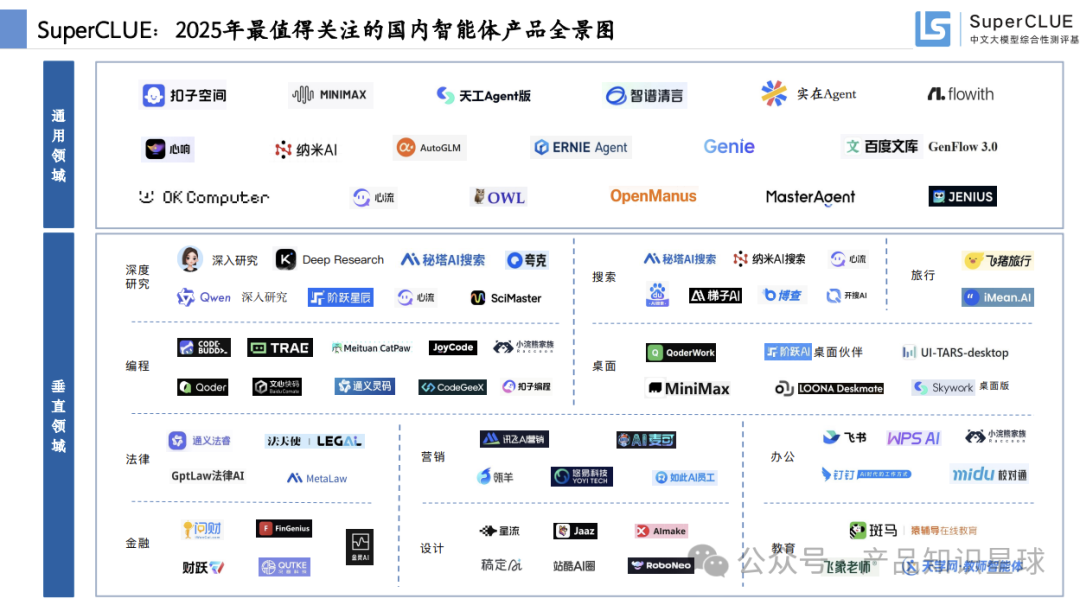The width and height of the screenshot is (1080, 605).
Task: Select the 智谱清言 logo
Action: click(649, 93)
